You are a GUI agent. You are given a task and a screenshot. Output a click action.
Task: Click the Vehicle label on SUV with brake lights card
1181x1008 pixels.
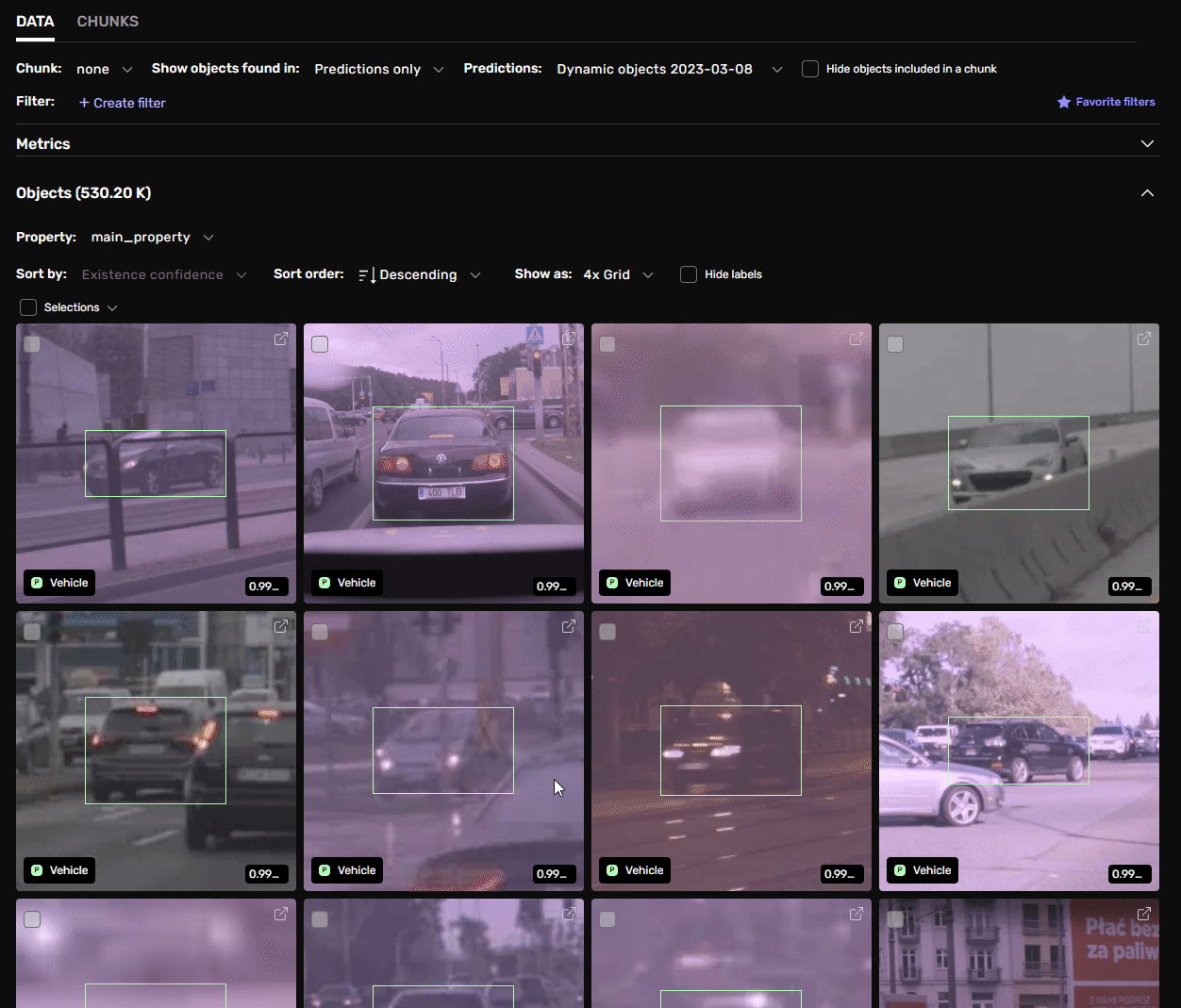(x=59, y=870)
